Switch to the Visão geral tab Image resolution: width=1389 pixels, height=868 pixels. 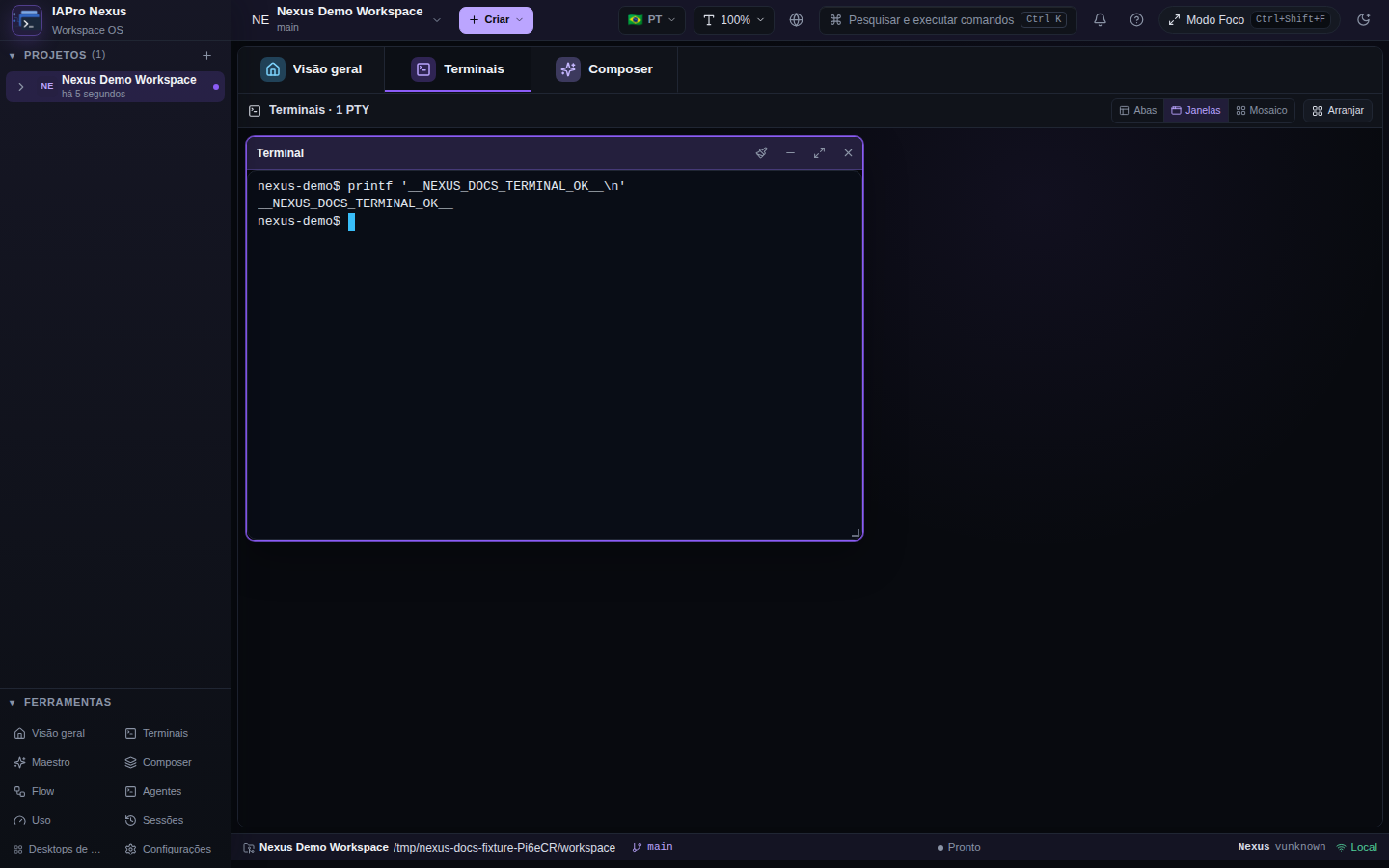click(312, 69)
